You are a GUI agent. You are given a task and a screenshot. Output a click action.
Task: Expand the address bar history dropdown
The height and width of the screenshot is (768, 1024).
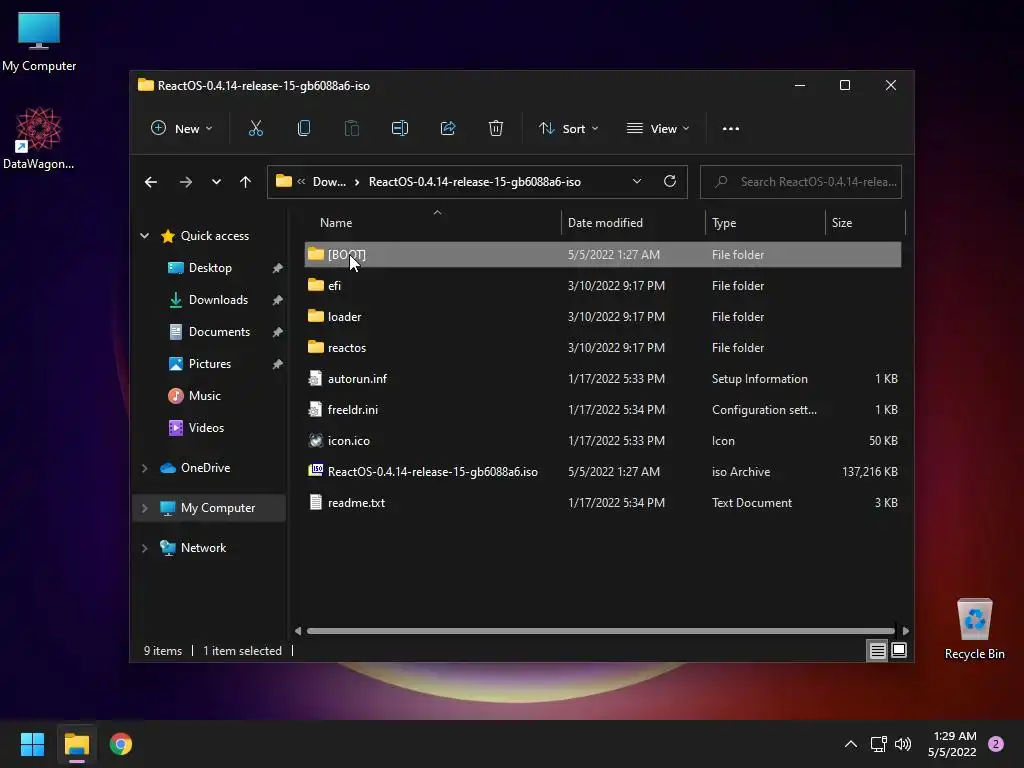[637, 182]
